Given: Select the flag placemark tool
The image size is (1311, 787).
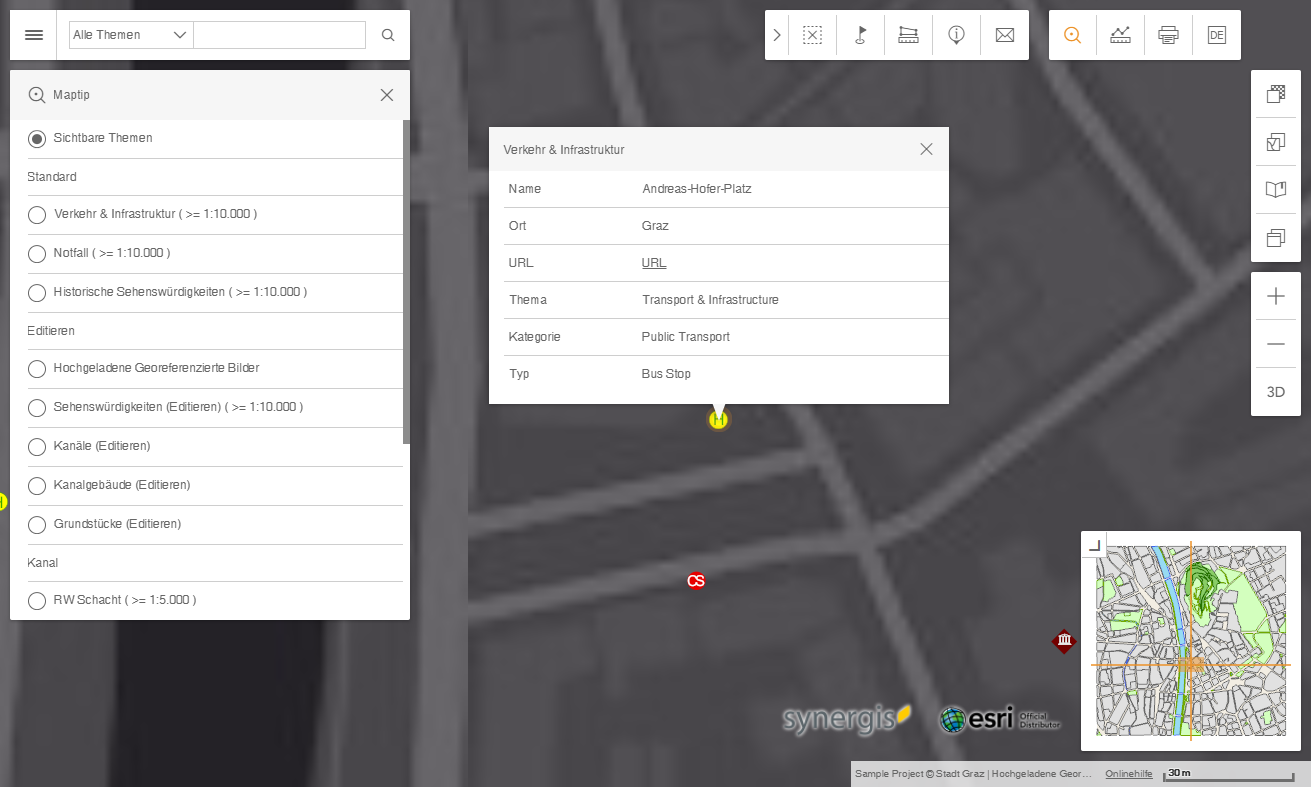Looking at the screenshot, I should 860,34.
